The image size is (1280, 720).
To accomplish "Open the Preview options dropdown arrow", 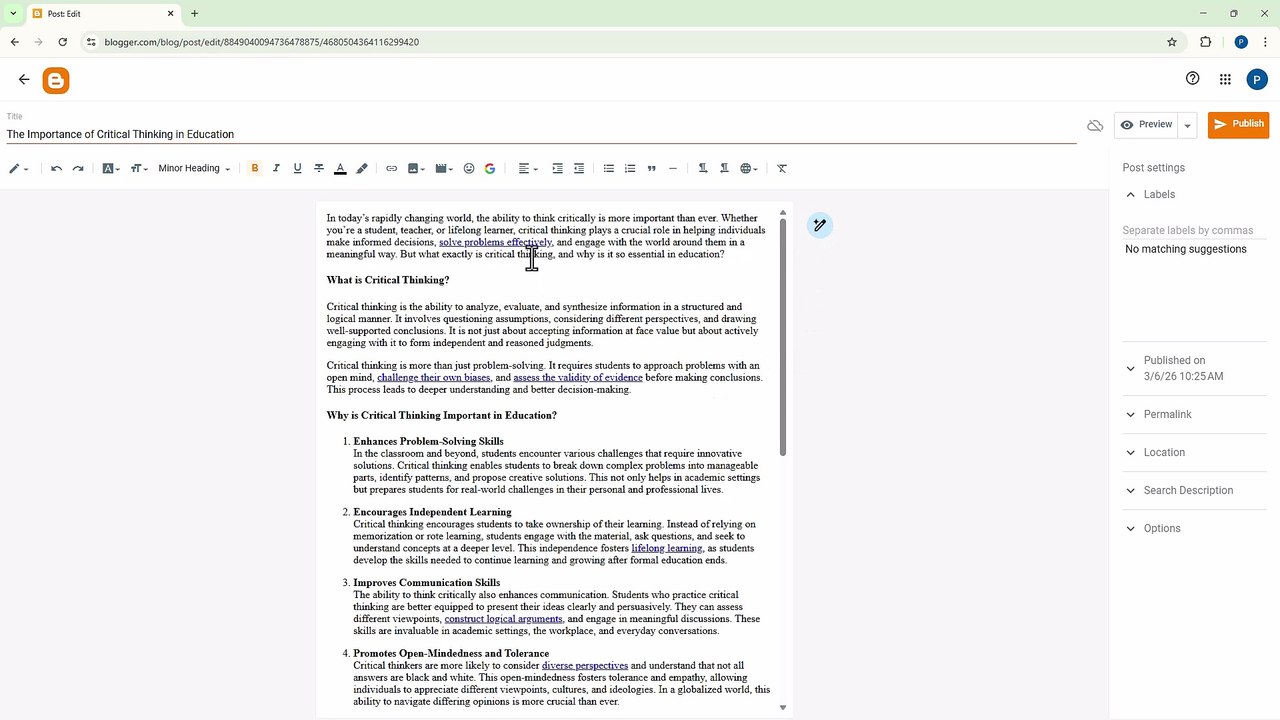I will pos(1187,125).
